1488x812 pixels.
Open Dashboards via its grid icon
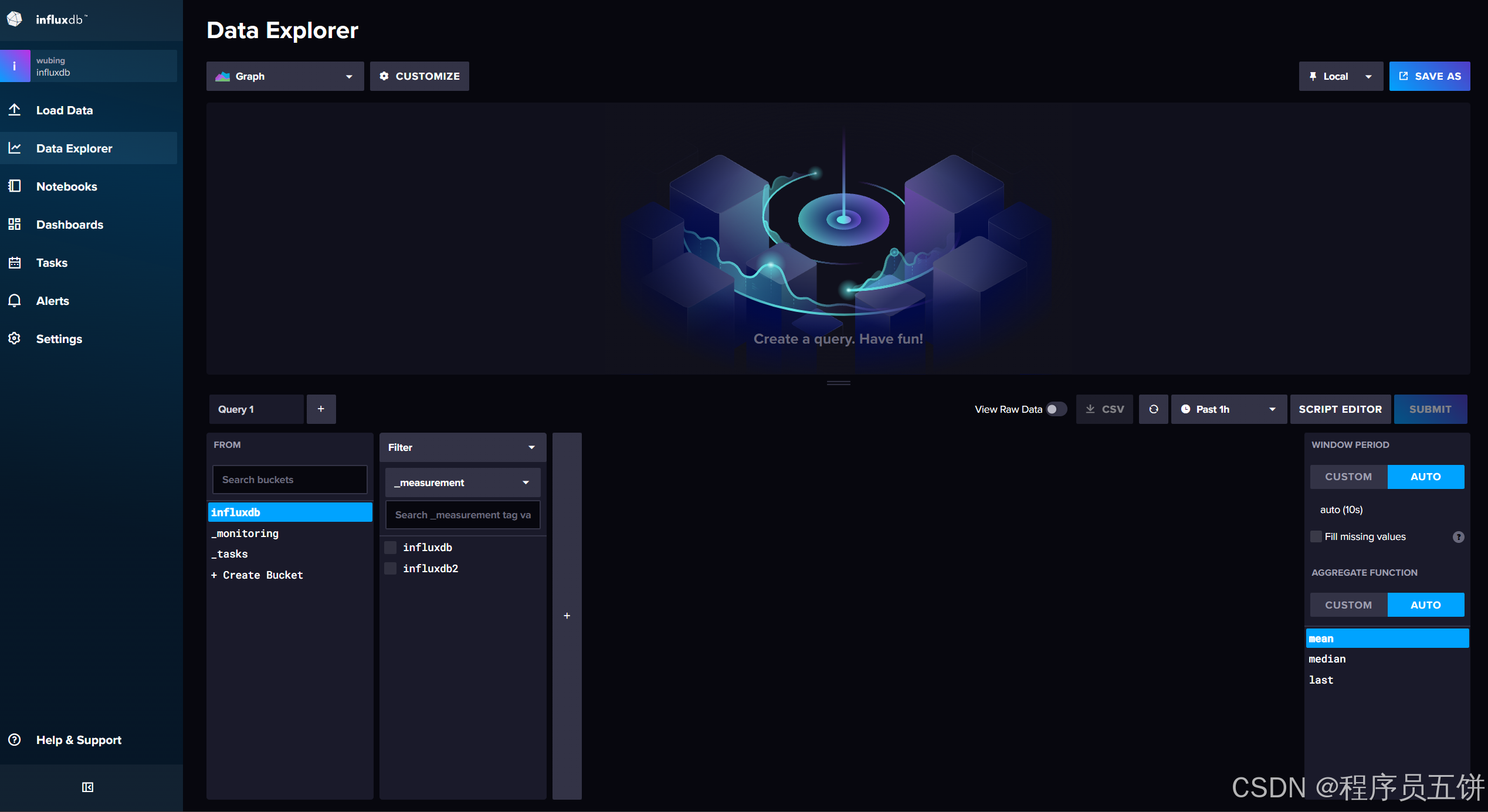(x=15, y=224)
